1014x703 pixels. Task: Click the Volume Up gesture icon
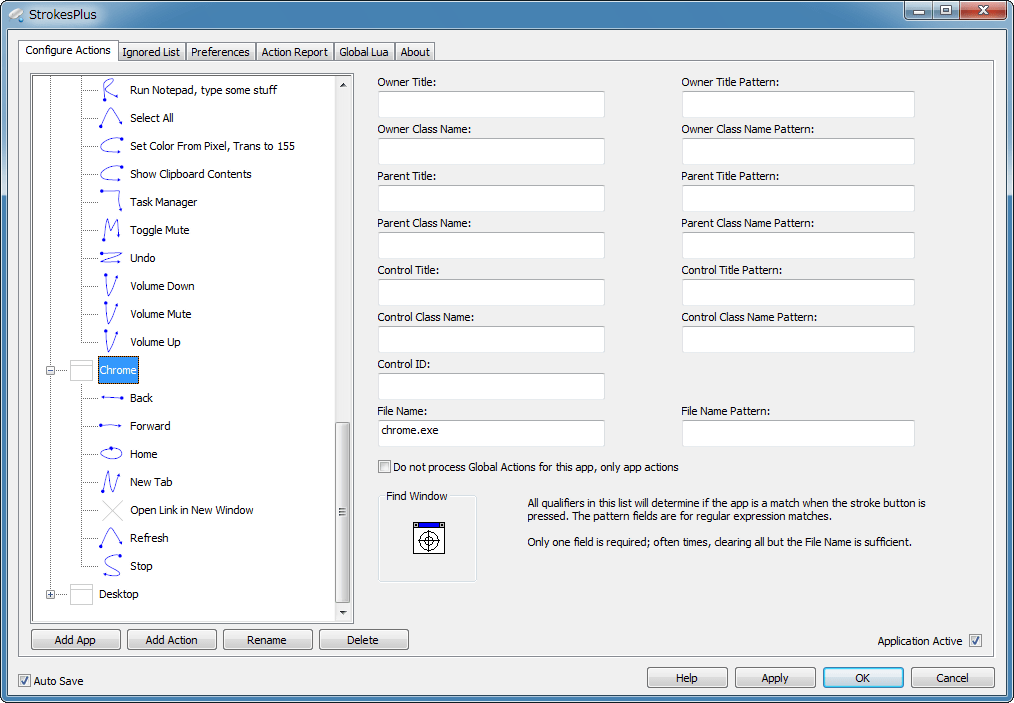coord(111,342)
